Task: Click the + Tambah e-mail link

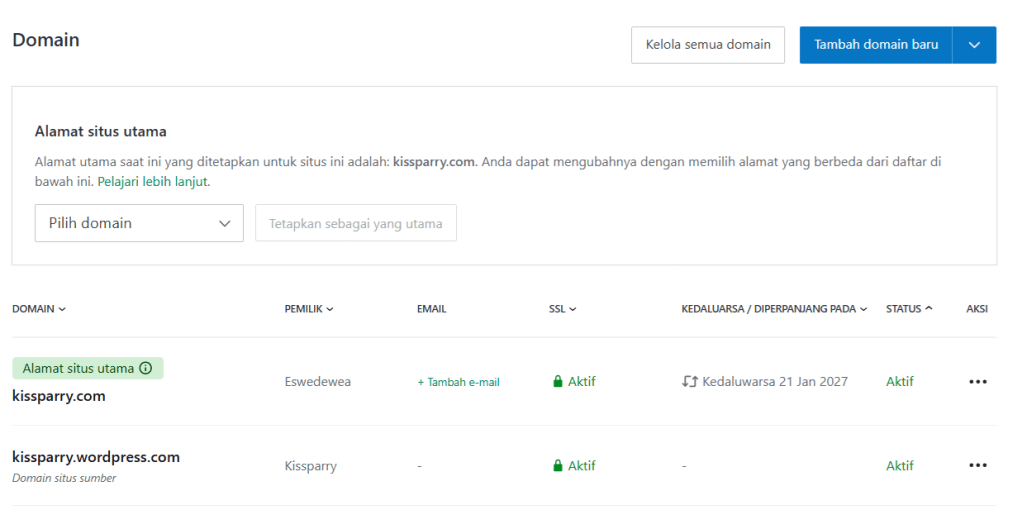Action: (458, 382)
